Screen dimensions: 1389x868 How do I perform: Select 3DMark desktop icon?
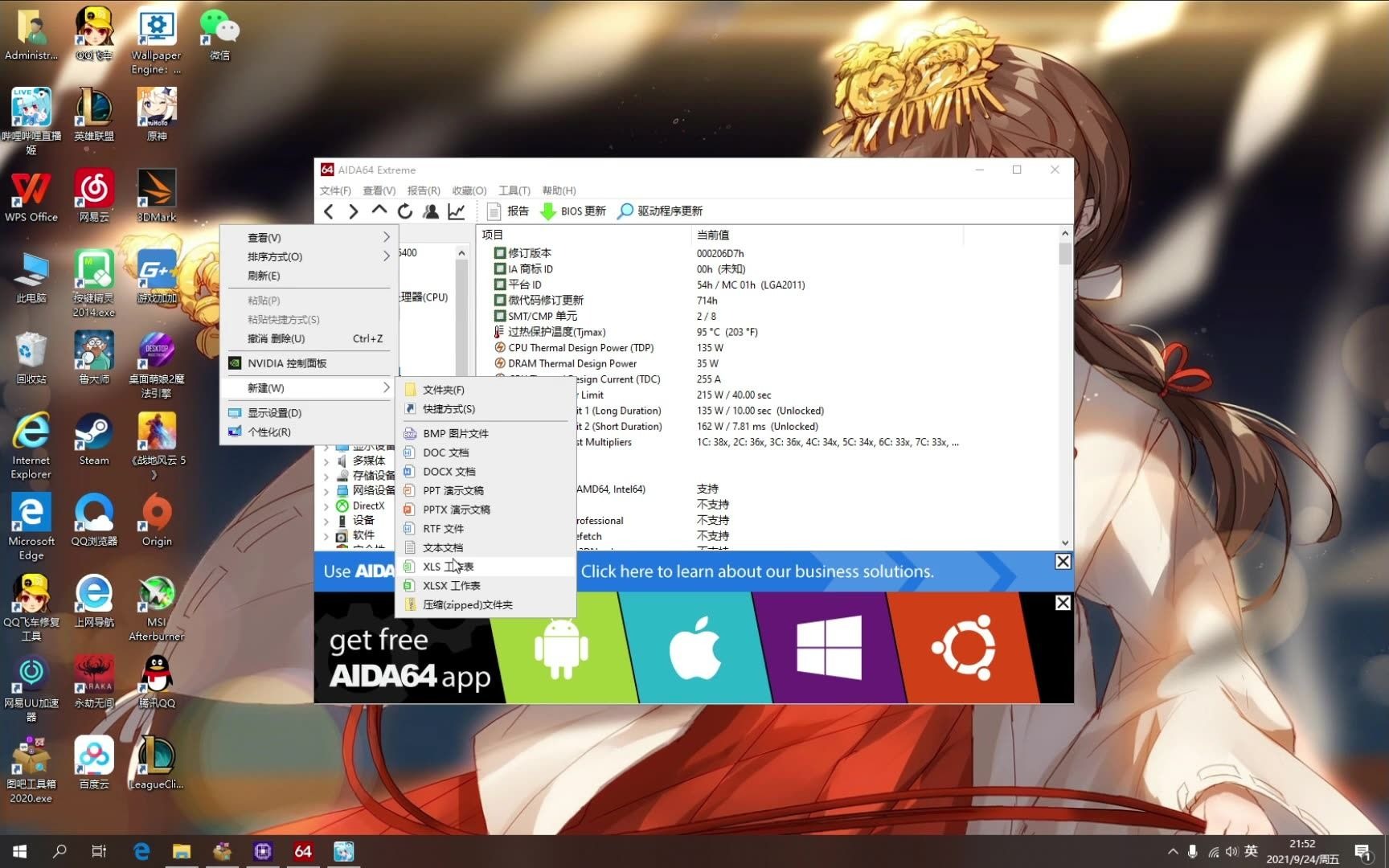(x=157, y=195)
